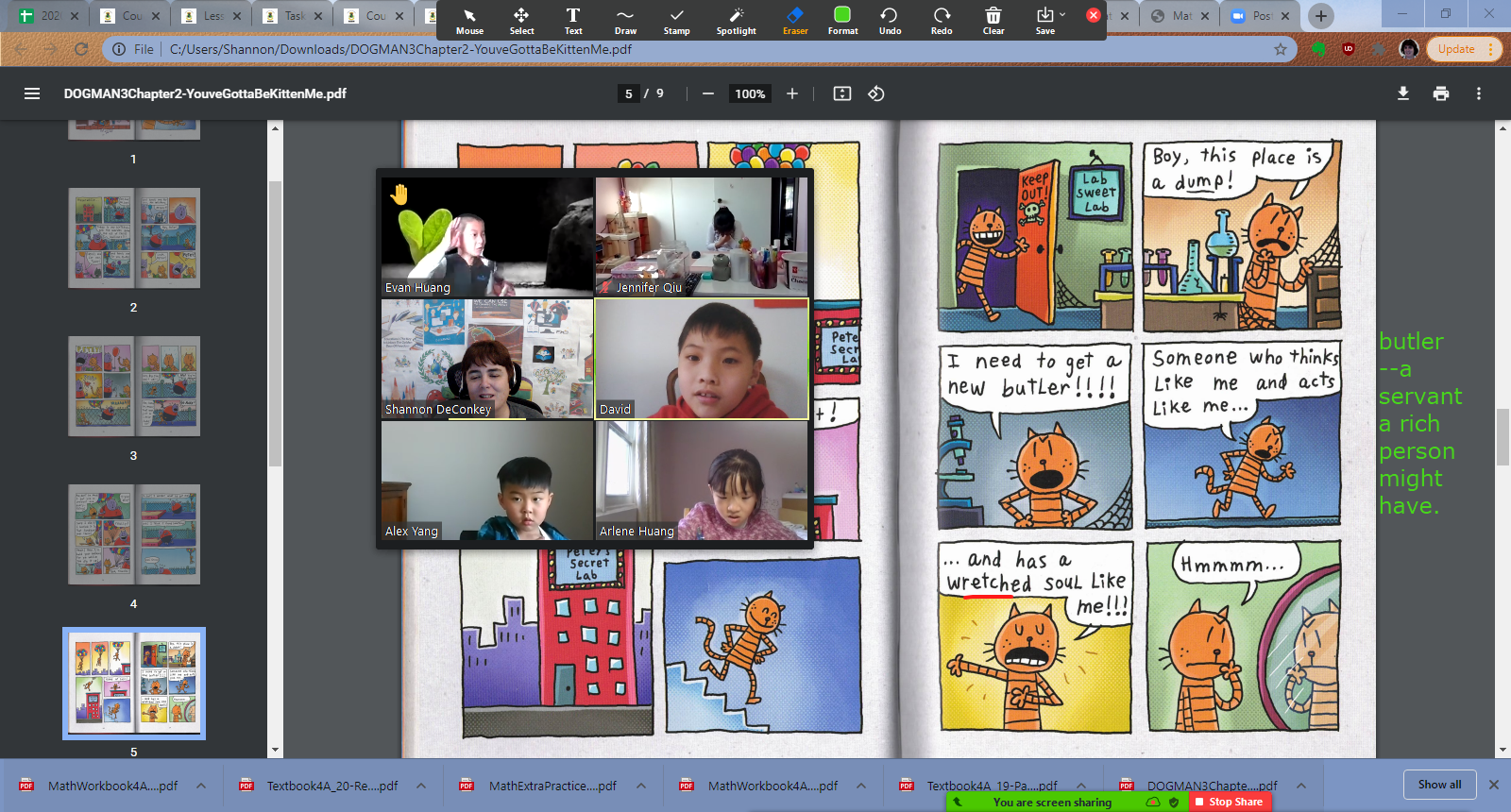The width and height of the screenshot is (1511, 812).
Task: Select page 5 thumbnail
Action: pos(134,684)
